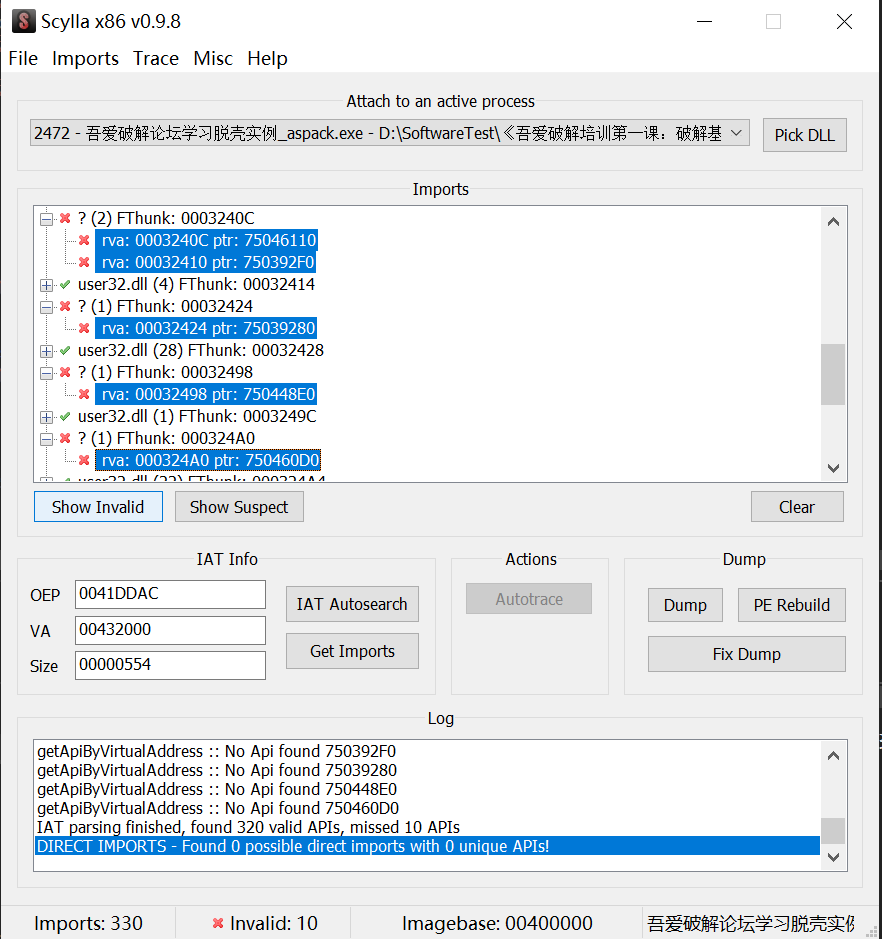Click the red X Invalid status bar icon
This screenshot has height=939, width=882.
click(217, 923)
